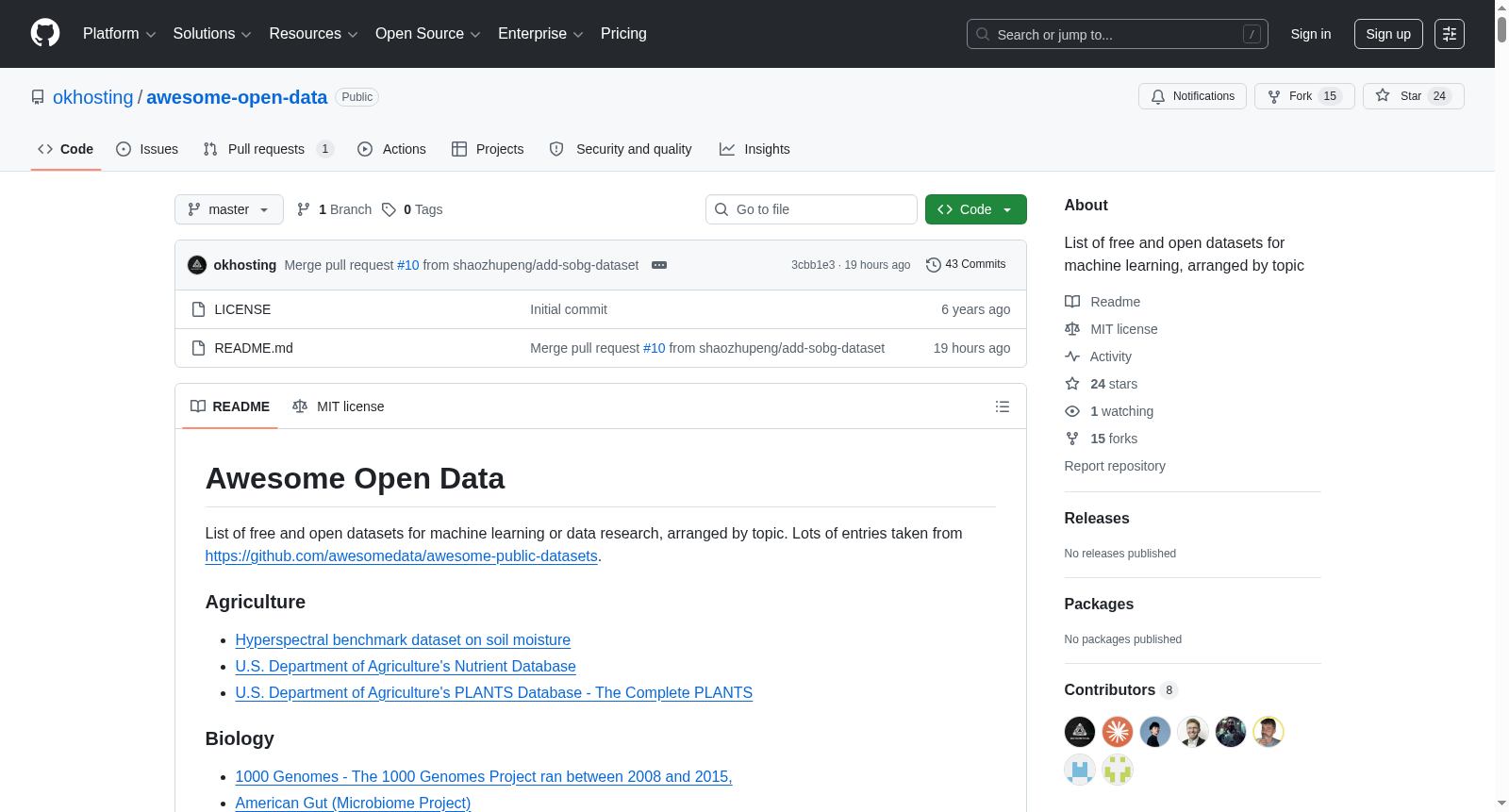Expand the commit message ellipsis

tap(659, 265)
